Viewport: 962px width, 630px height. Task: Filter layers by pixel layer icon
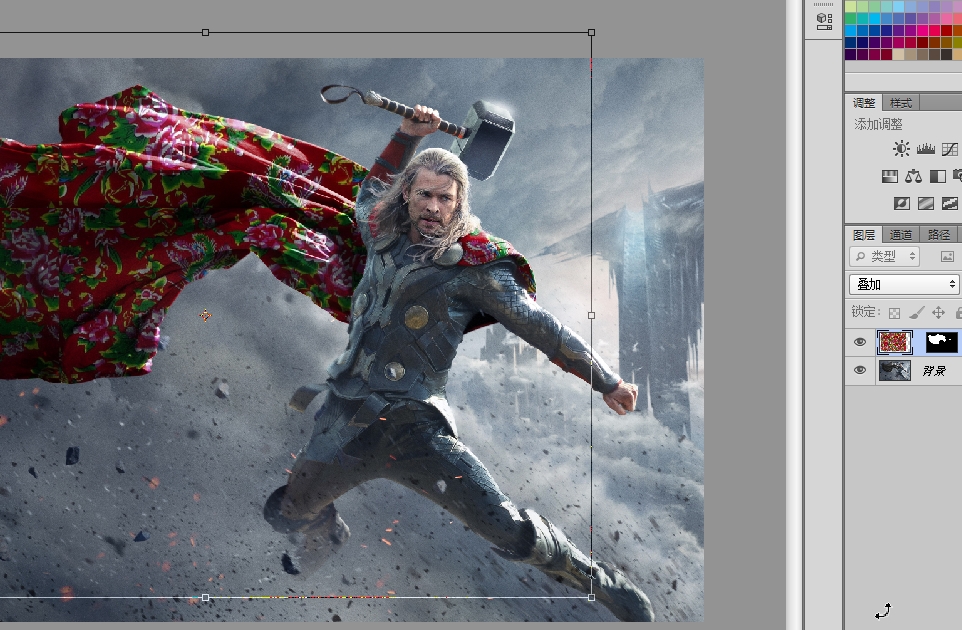[947, 256]
